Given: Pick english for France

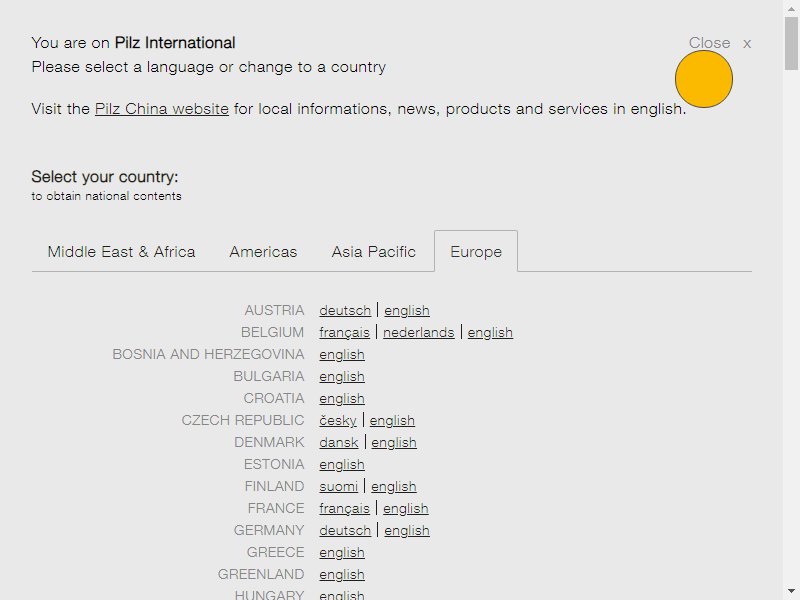Looking at the screenshot, I should point(406,508).
